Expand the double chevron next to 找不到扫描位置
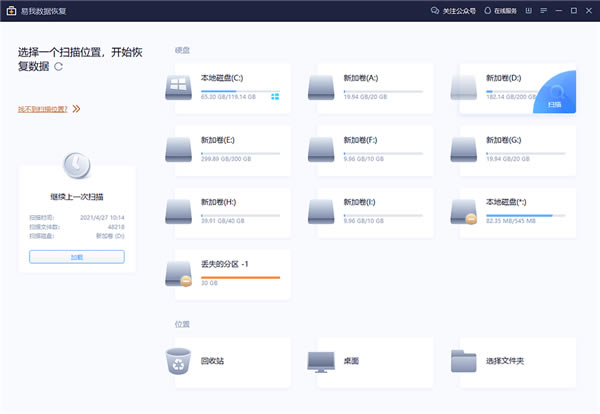The height and width of the screenshot is (414, 600). pos(76,108)
